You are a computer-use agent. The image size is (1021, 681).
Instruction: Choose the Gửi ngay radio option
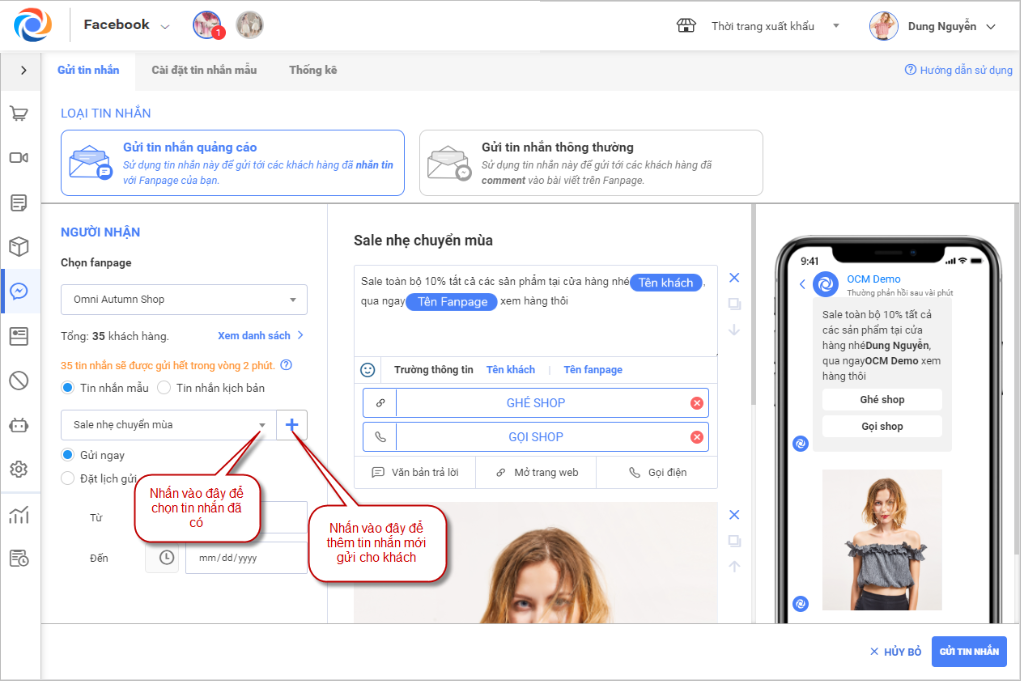click(x=68, y=455)
